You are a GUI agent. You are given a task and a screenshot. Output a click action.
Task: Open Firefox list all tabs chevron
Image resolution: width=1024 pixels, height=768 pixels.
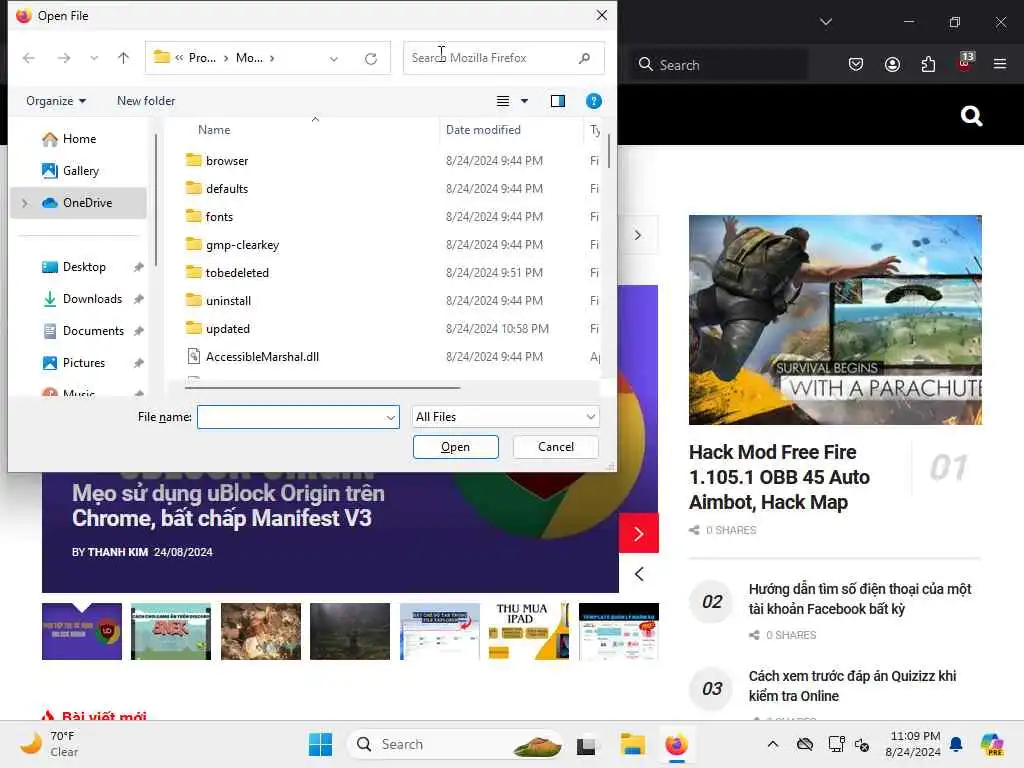pyautogui.click(x=826, y=22)
